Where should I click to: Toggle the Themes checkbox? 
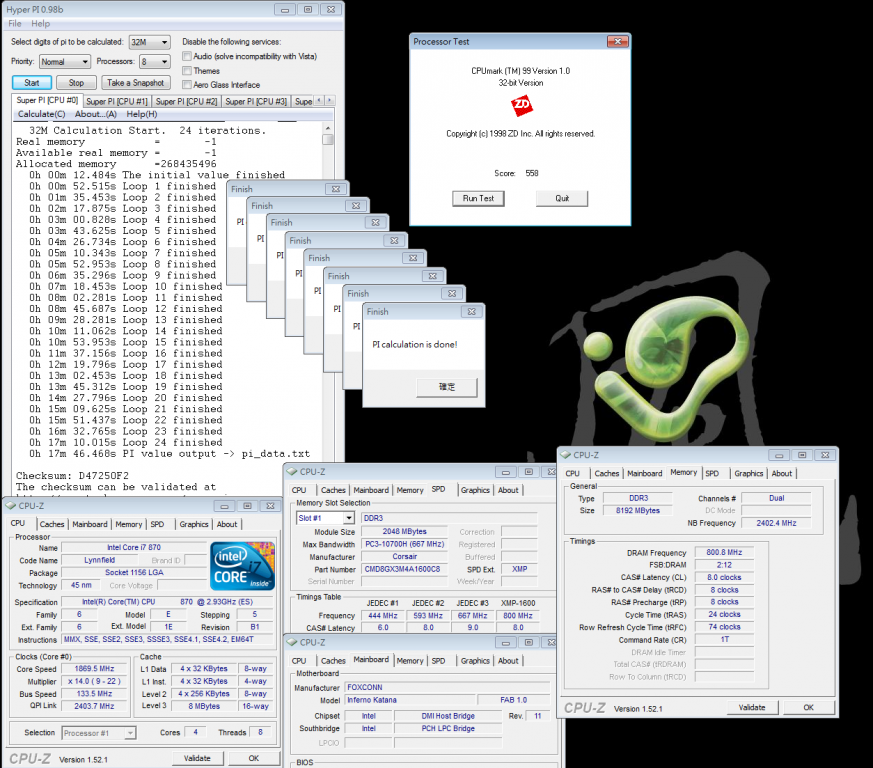point(187,71)
